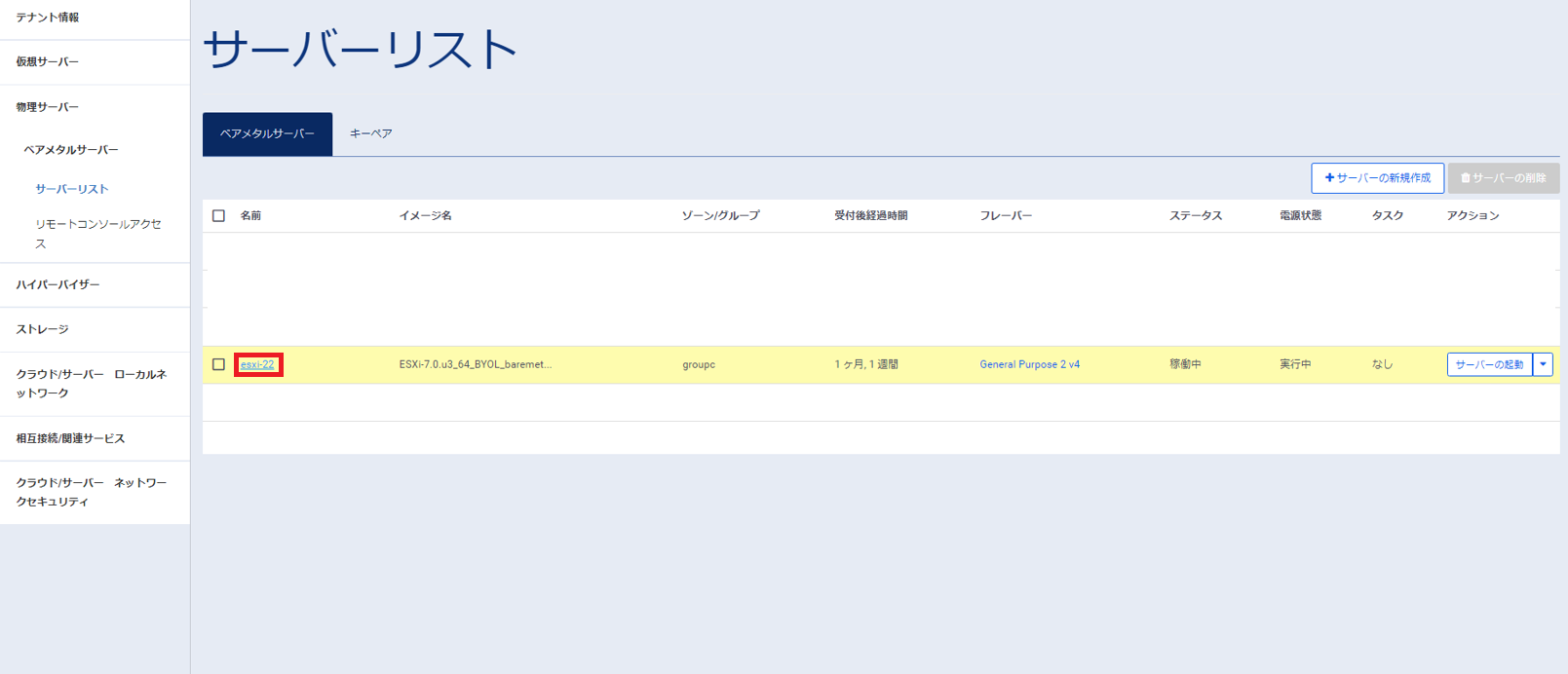The height and width of the screenshot is (674, 1568).
Task: Open the esxi-22 server link
Action: (257, 364)
